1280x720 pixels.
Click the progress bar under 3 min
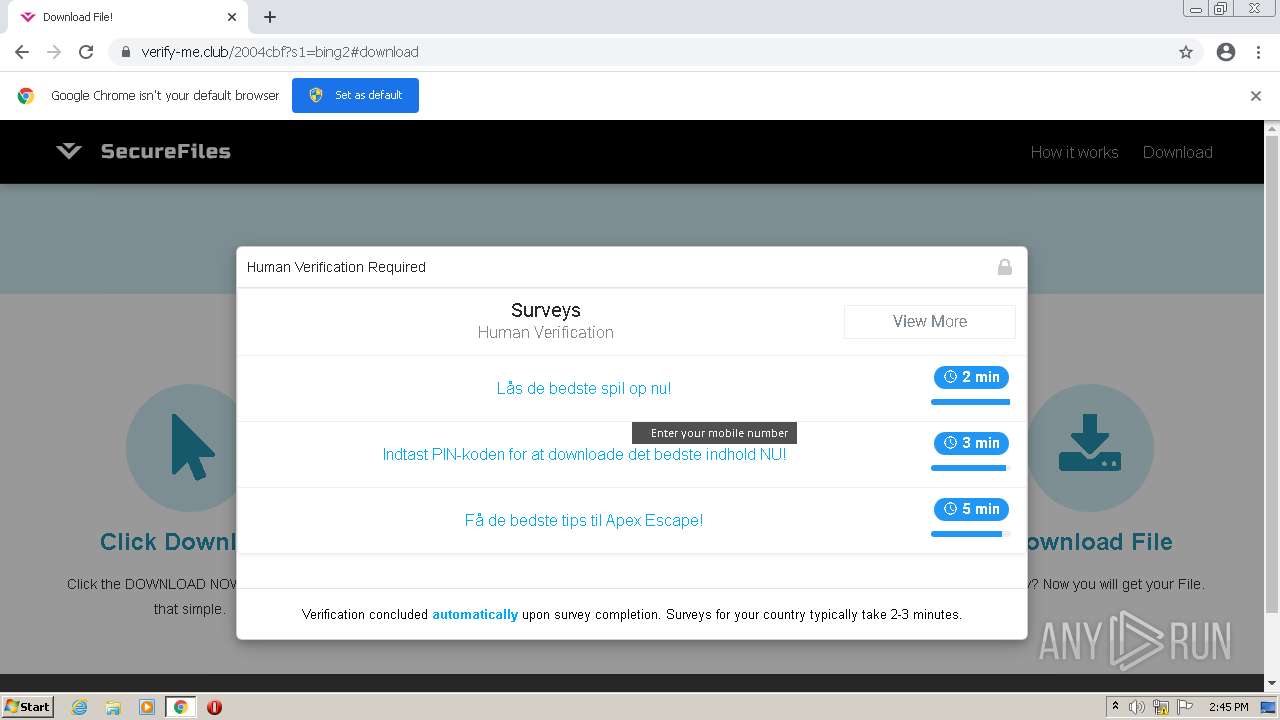pyautogui.click(x=970, y=468)
